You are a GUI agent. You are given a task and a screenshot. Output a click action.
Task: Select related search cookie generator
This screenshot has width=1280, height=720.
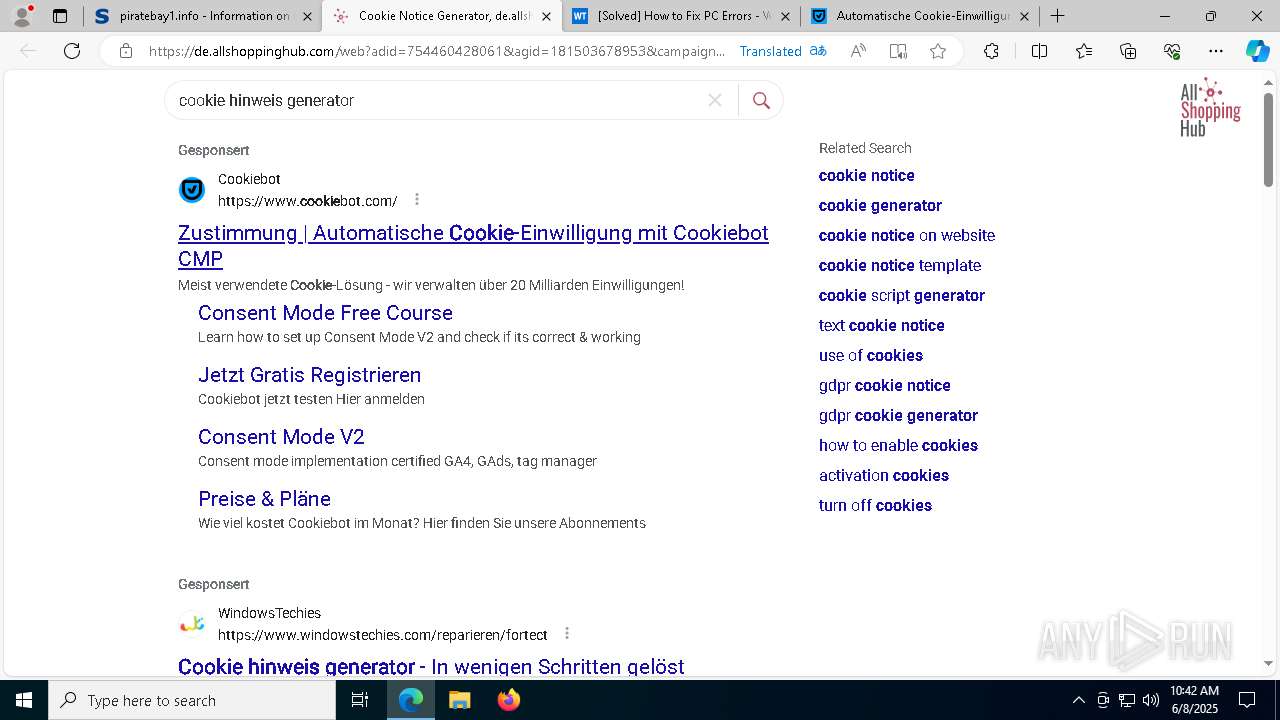tap(880, 205)
